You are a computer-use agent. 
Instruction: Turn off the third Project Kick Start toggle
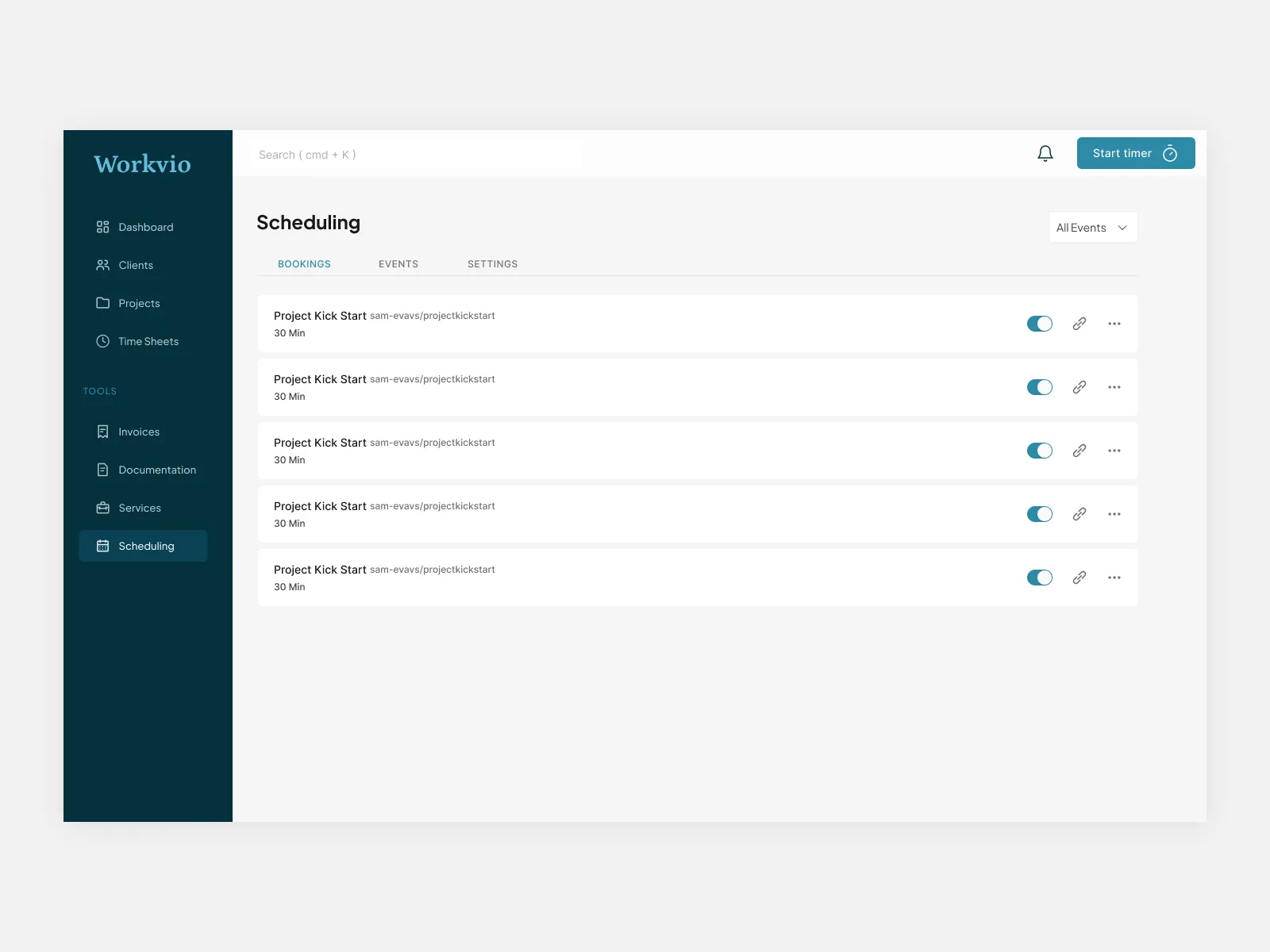click(1040, 451)
